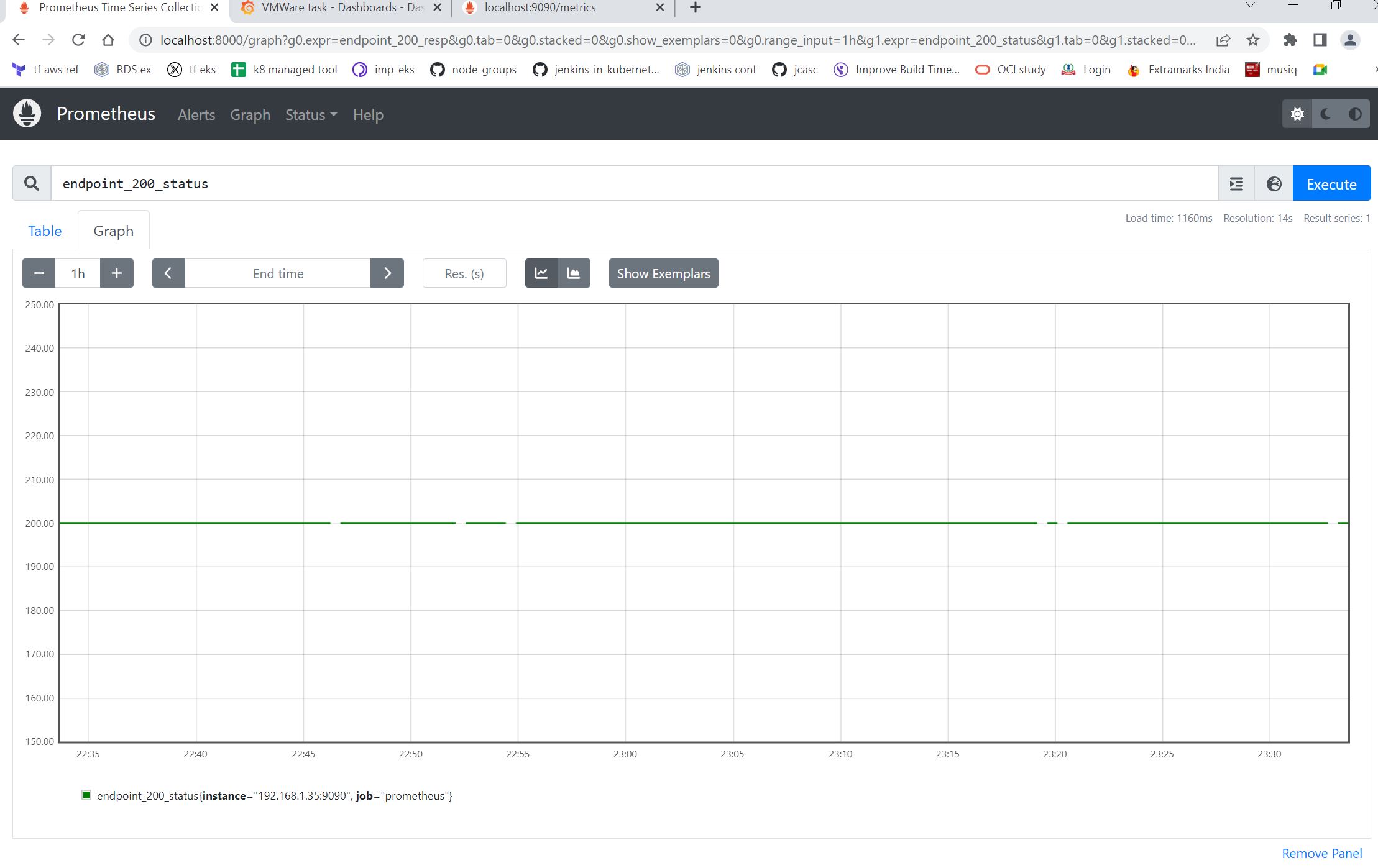This screenshot has height=868, width=1378.
Task: Share this page from the address bar
Action: coord(1223,40)
